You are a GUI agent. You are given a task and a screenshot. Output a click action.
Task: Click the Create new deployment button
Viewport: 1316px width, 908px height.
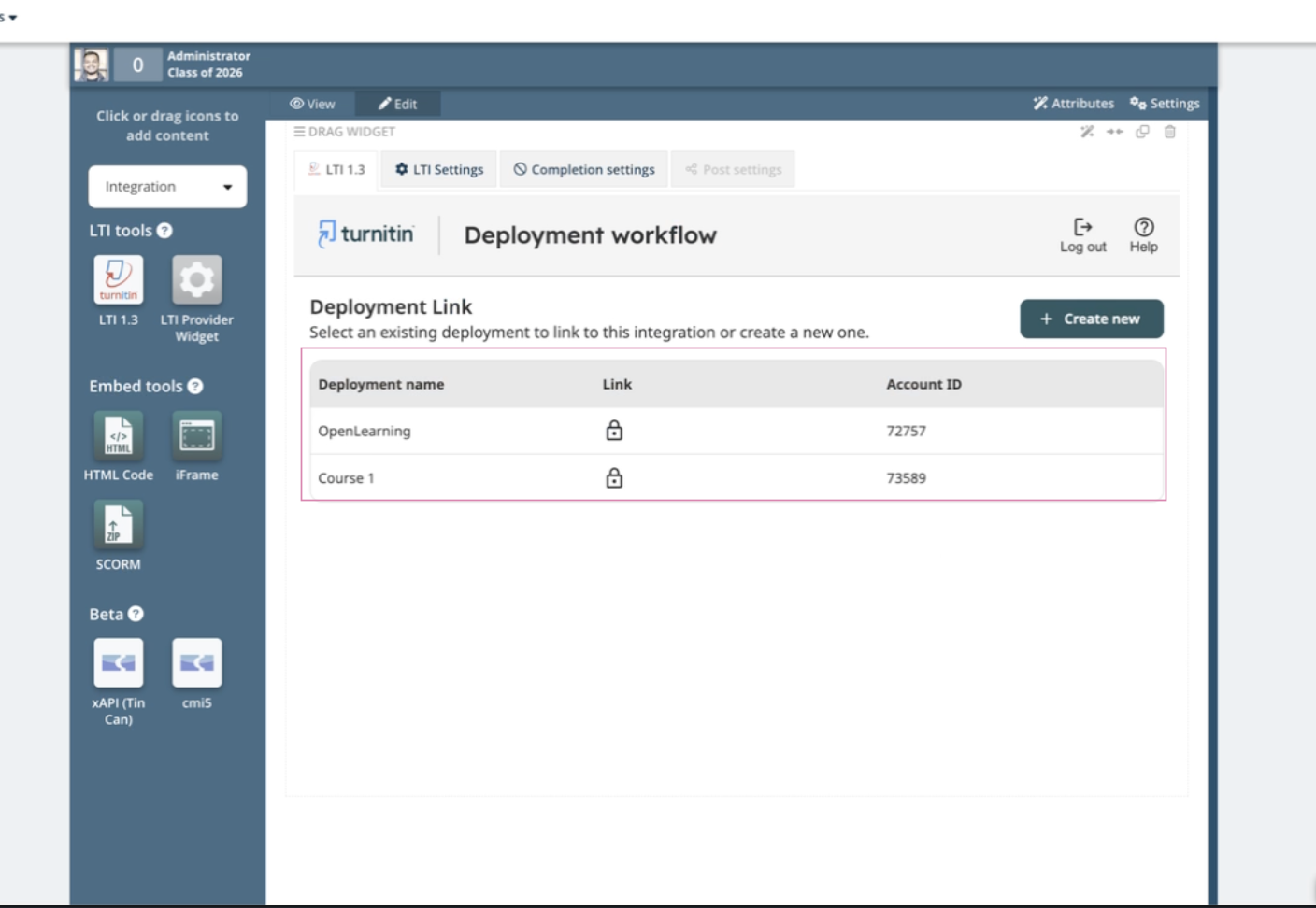1091,319
